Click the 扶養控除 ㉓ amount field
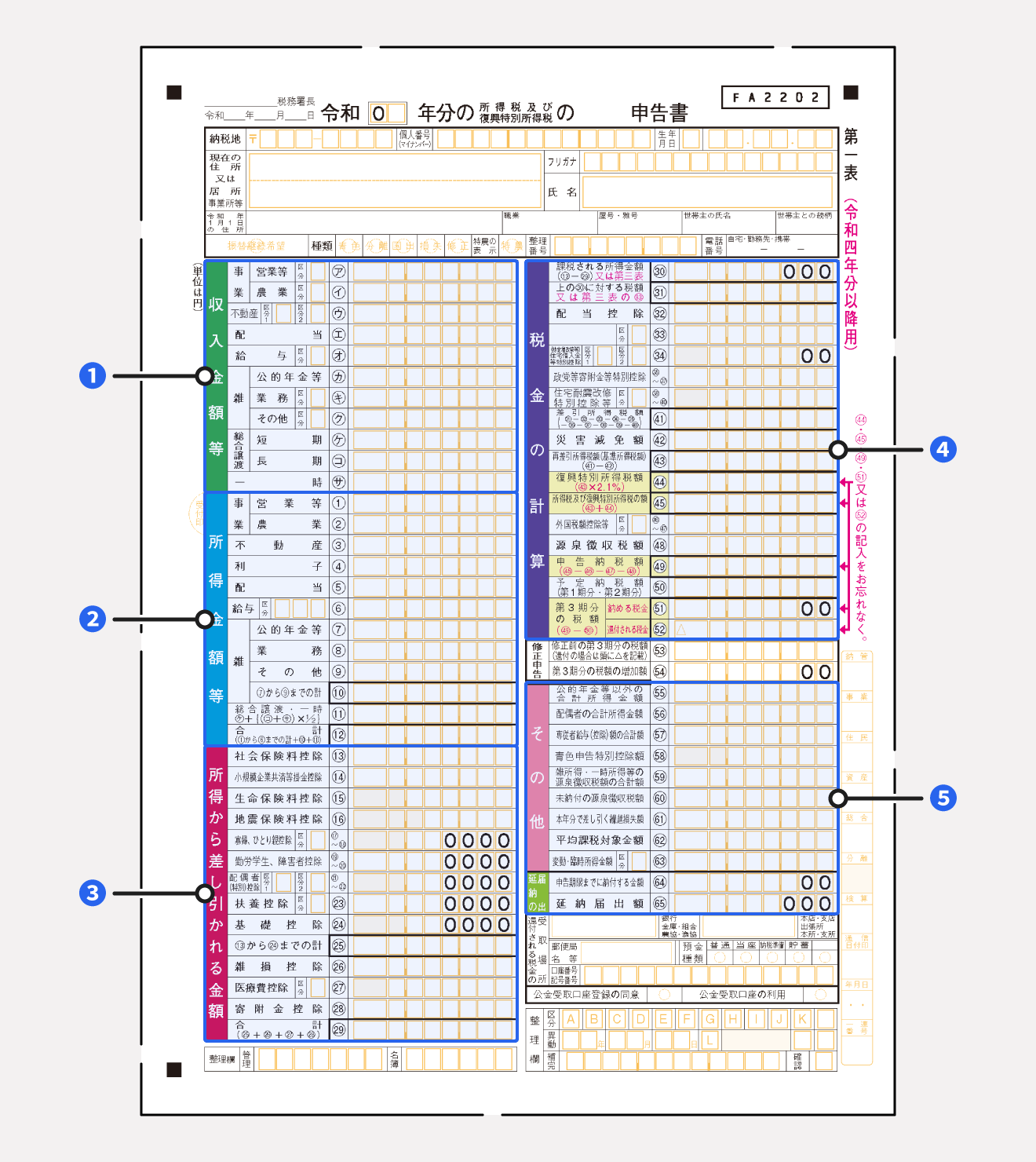The height and width of the screenshot is (1162, 1036). pyautogui.click(x=434, y=904)
